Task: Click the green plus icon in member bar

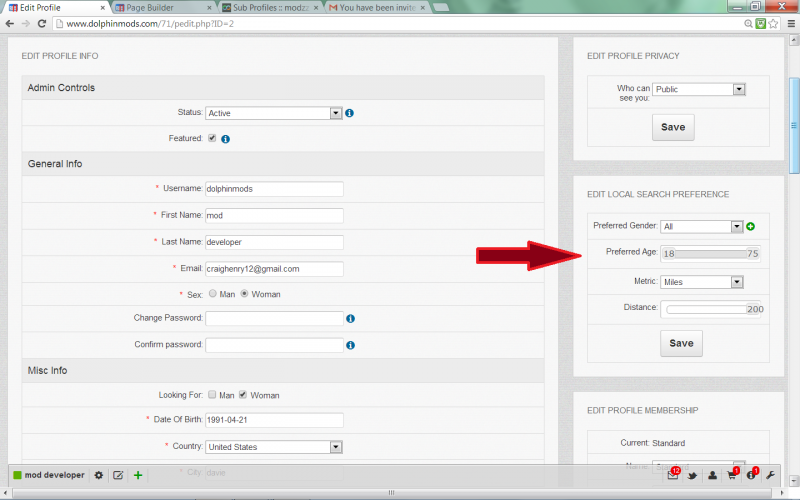Action: pyautogui.click(x=138, y=475)
